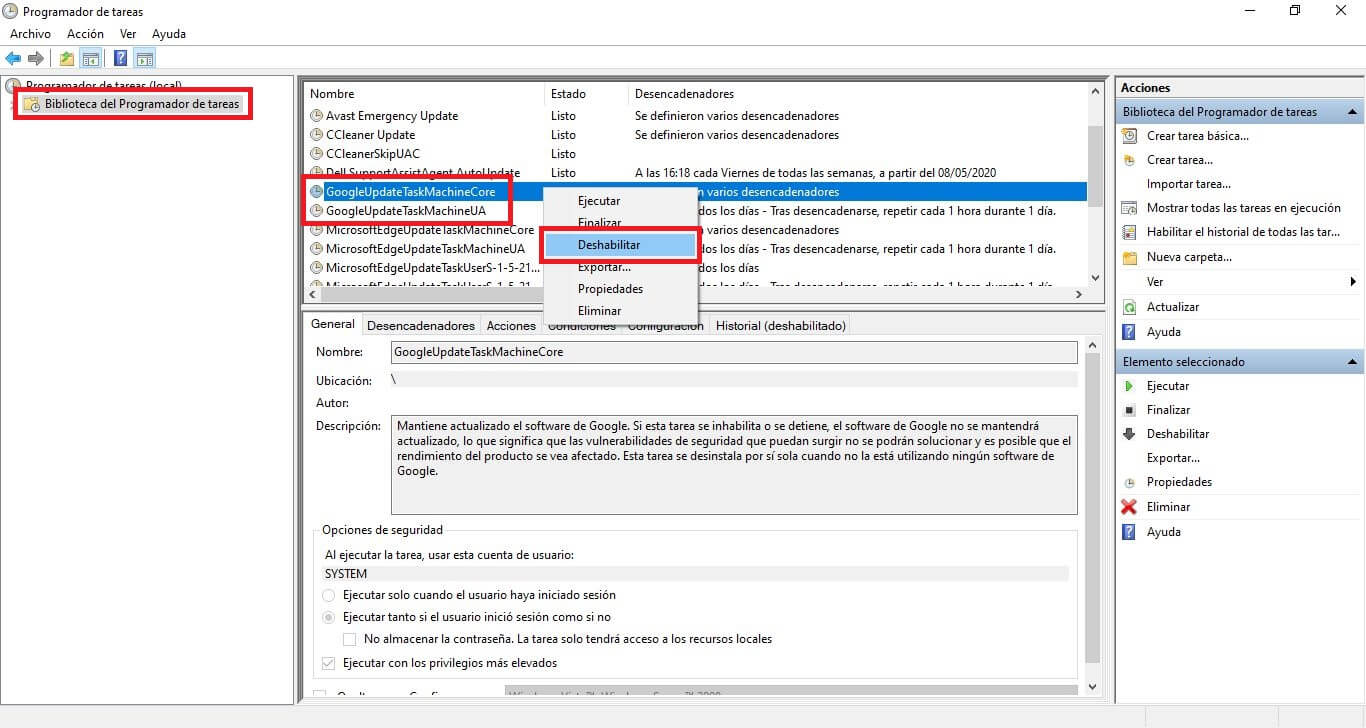
Task: Click the task list scroll-down arrow
Action: tap(1094, 278)
